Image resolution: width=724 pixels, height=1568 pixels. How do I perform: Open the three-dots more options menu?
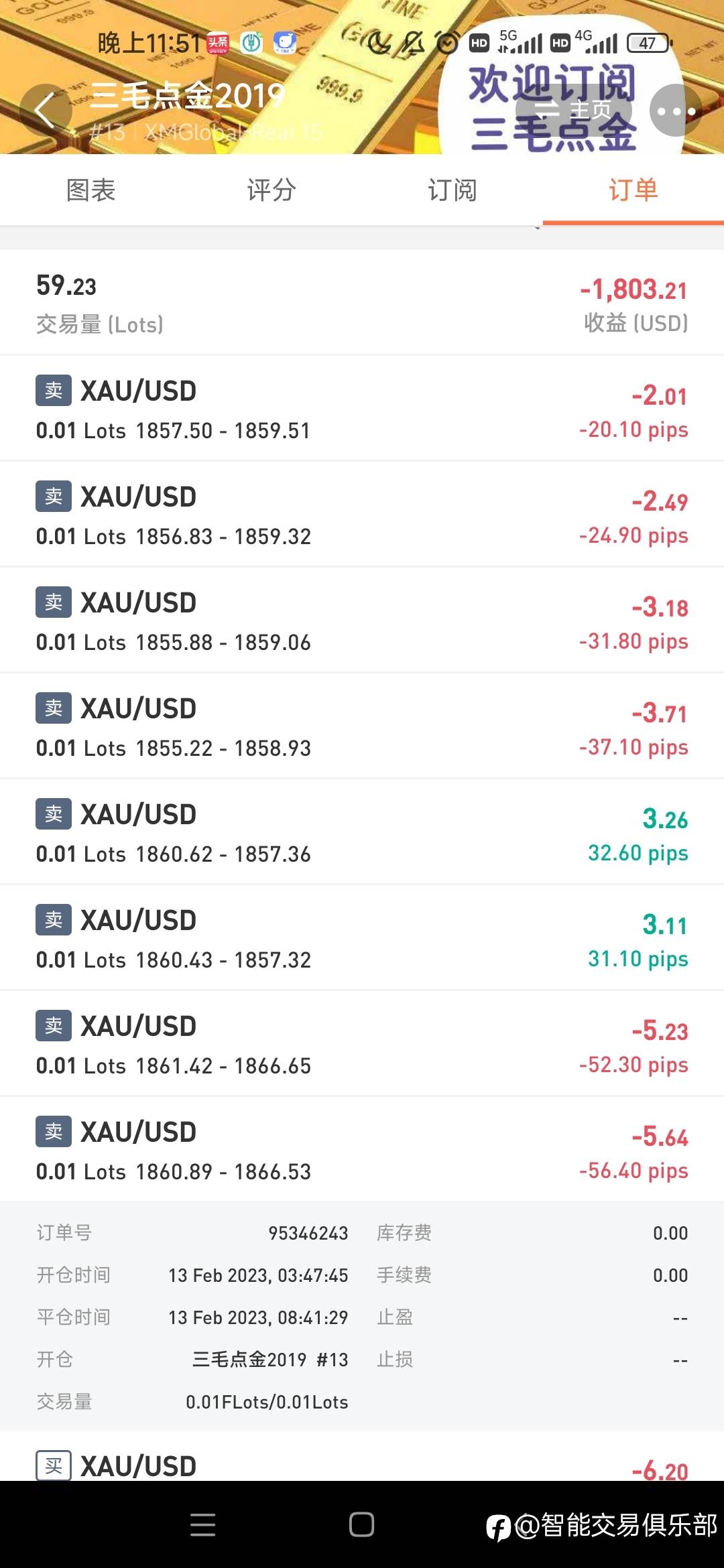676,111
